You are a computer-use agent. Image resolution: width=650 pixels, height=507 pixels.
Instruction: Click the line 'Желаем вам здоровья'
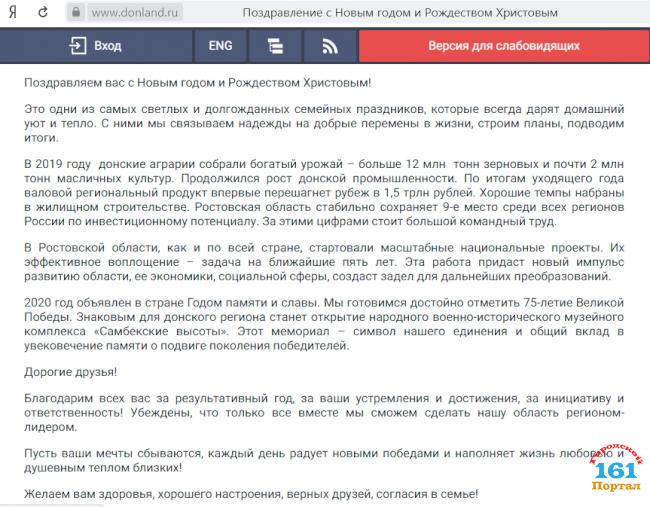point(251,494)
